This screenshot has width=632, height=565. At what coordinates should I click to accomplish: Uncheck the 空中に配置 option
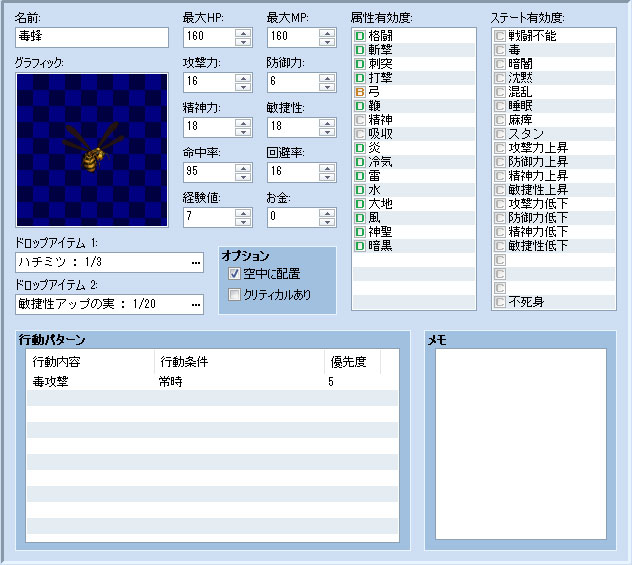[235, 274]
